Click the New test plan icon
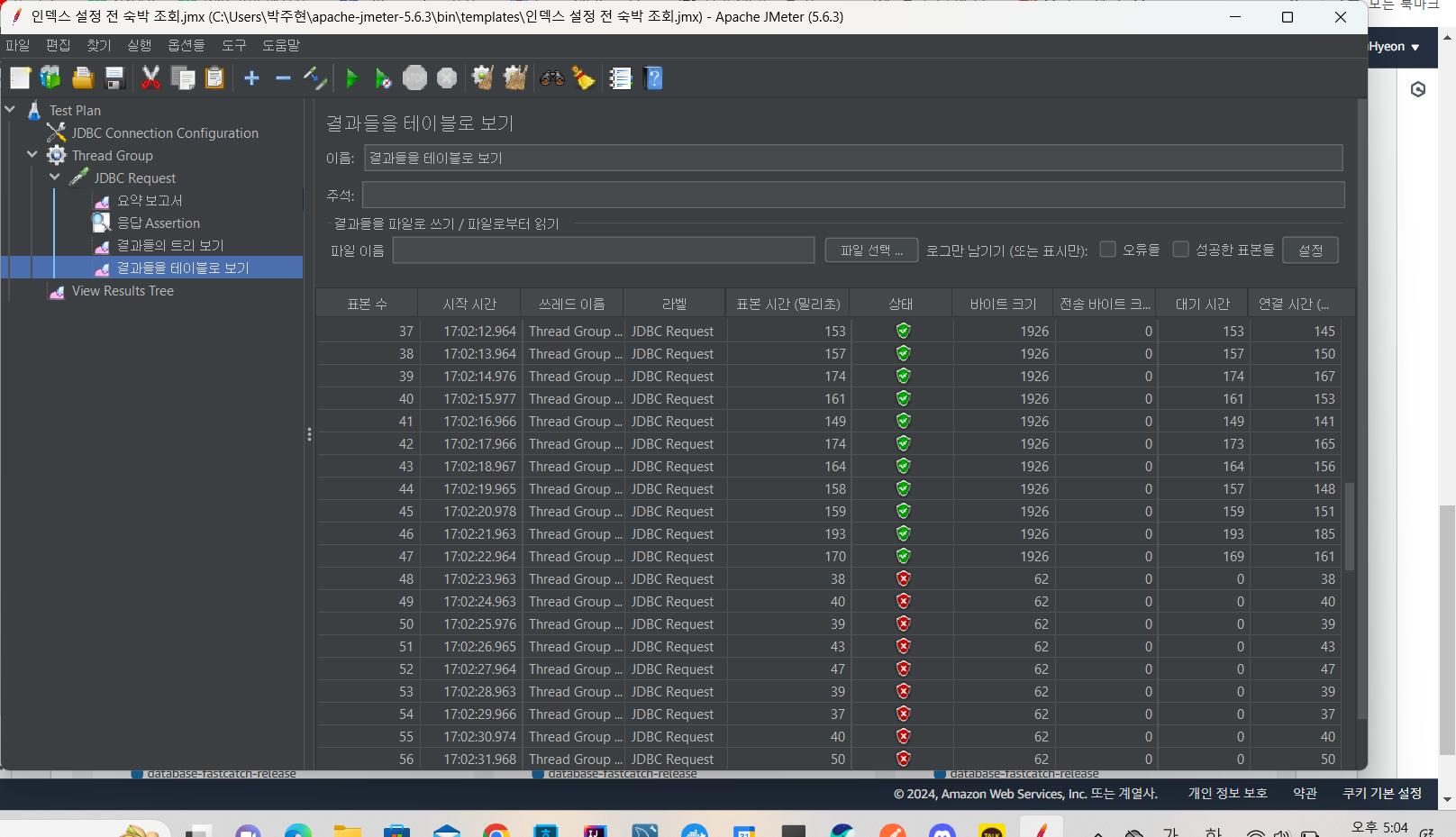The image size is (1456, 837). click(x=20, y=78)
